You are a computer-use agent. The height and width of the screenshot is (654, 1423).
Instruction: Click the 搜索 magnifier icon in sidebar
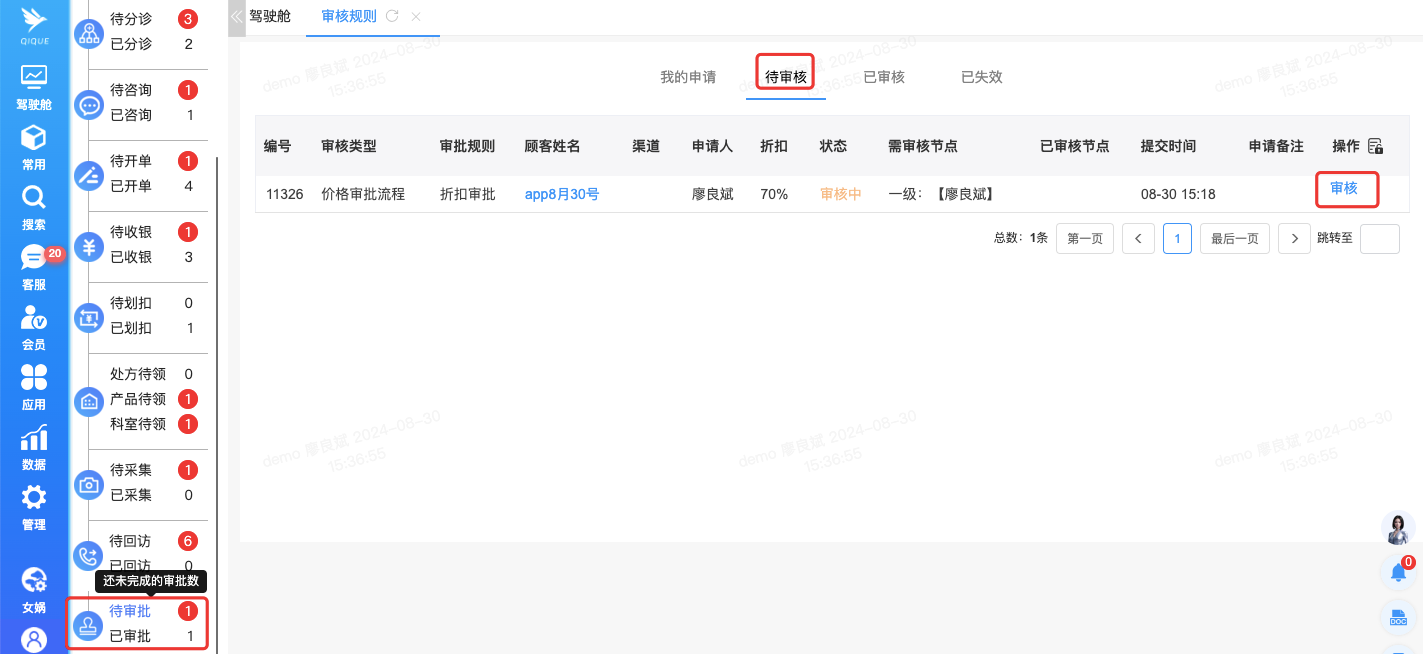(33, 197)
